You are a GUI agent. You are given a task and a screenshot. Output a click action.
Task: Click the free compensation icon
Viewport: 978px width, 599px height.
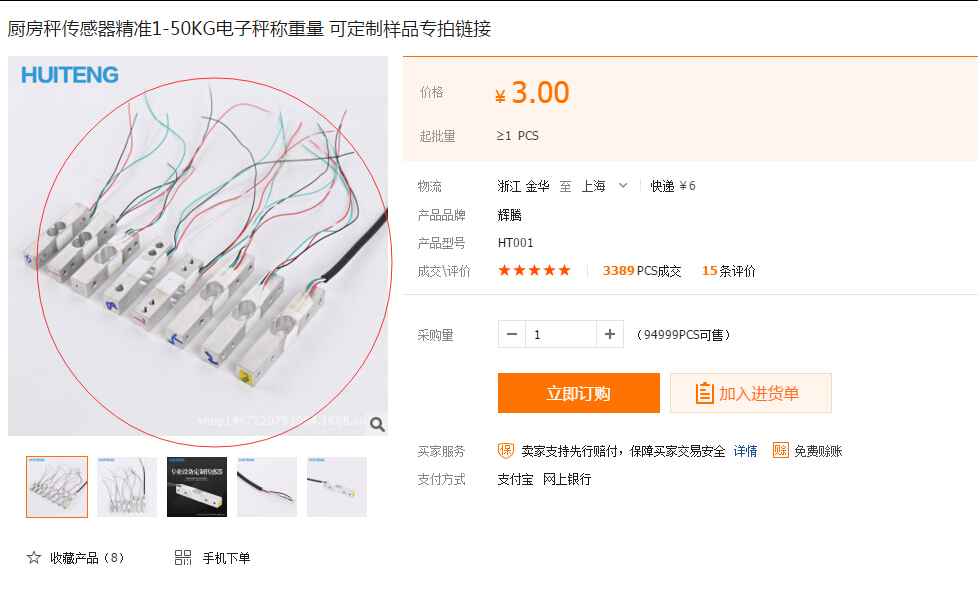click(781, 450)
